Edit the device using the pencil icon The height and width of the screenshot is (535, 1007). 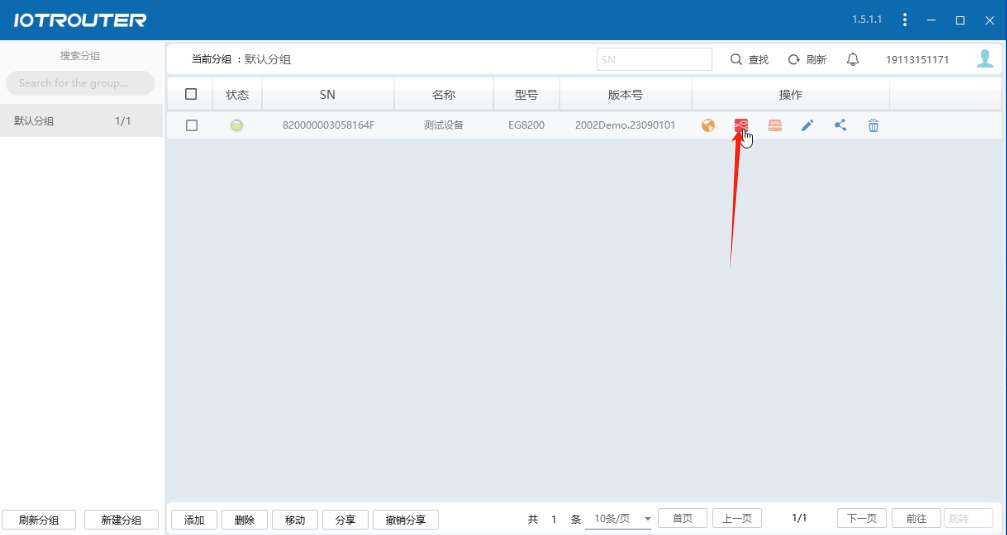[x=807, y=125]
